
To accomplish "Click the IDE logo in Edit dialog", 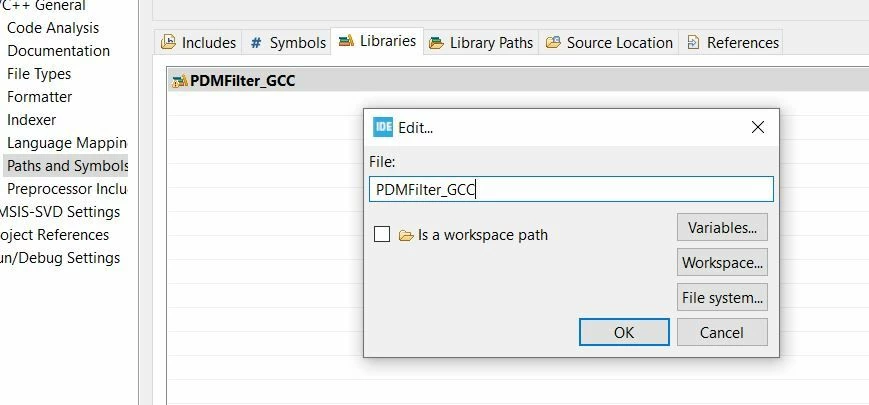I will [383, 127].
